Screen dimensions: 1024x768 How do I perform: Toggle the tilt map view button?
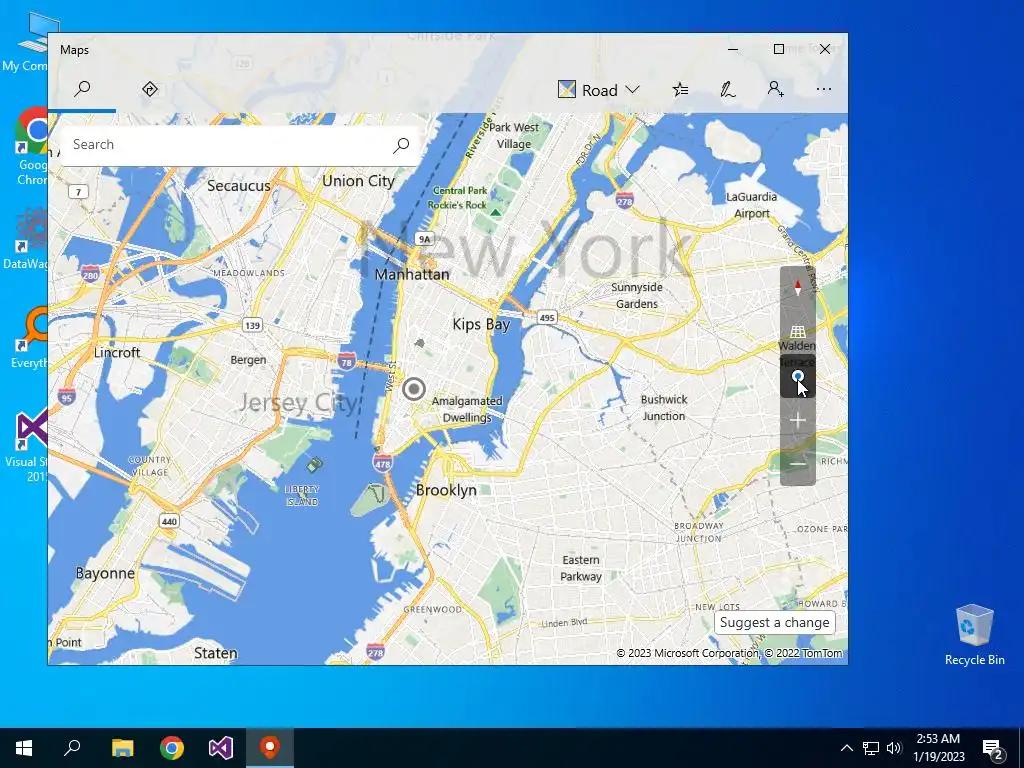click(797, 332)
